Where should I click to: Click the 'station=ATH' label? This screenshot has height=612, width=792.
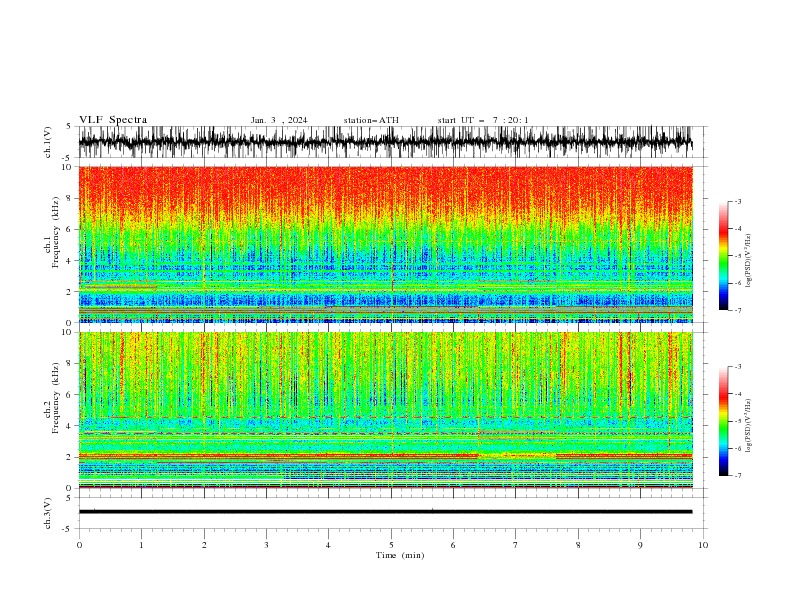[371, 120]
